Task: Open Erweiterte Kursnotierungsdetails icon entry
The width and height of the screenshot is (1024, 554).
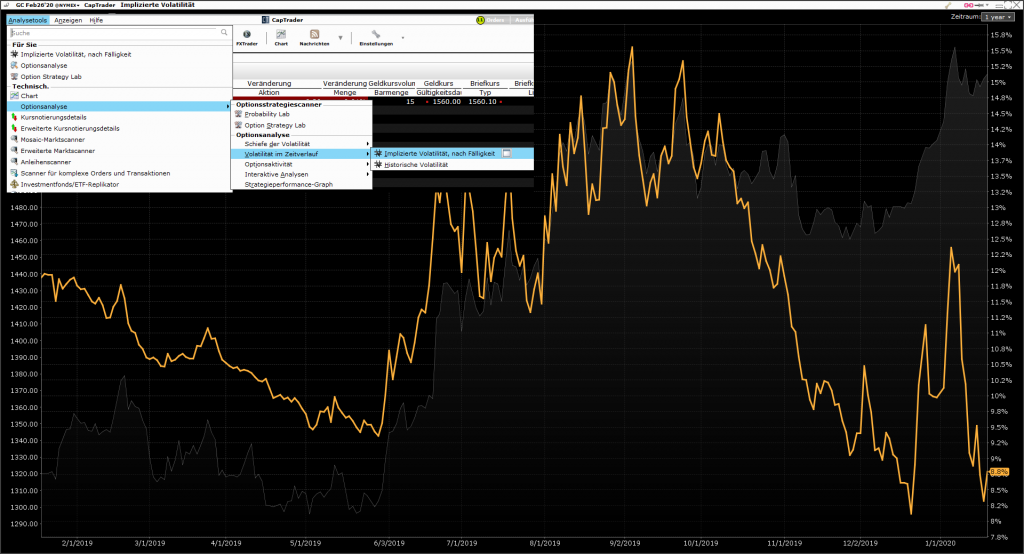Action: [x=14, y=128]
